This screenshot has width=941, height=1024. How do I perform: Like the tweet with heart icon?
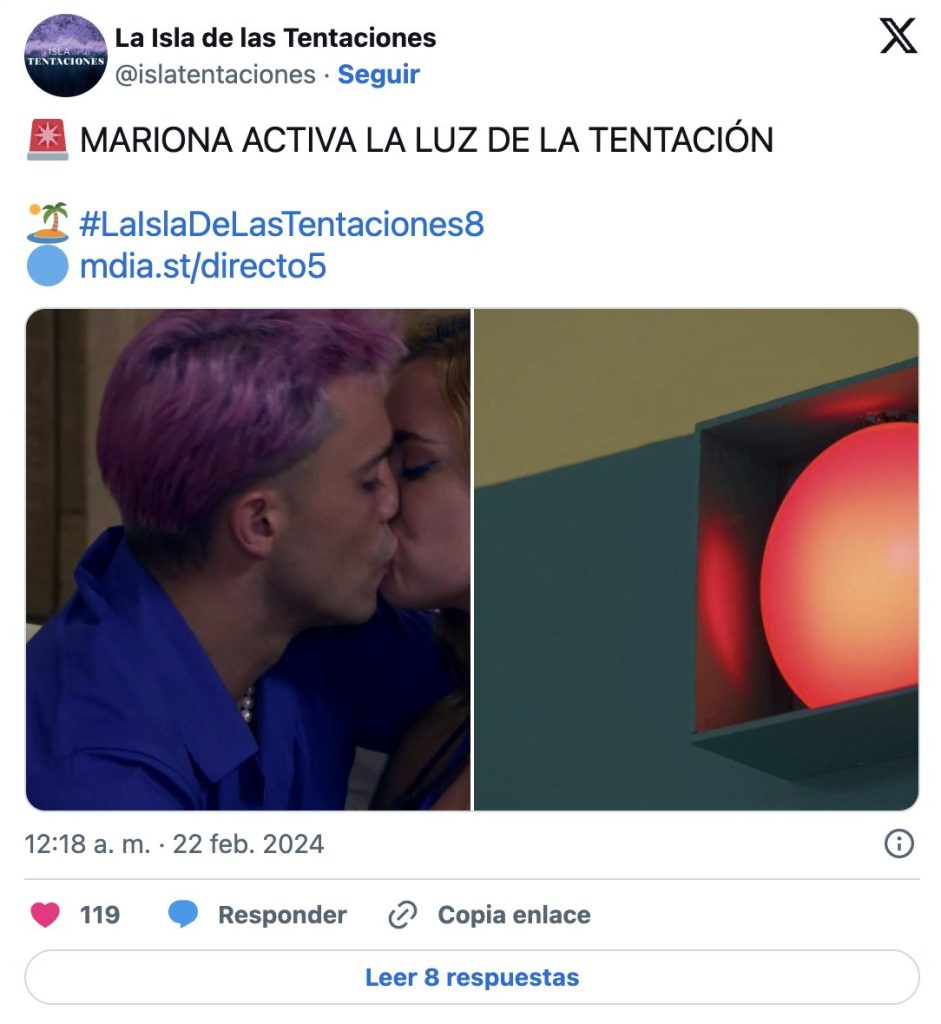click(45, 914)
